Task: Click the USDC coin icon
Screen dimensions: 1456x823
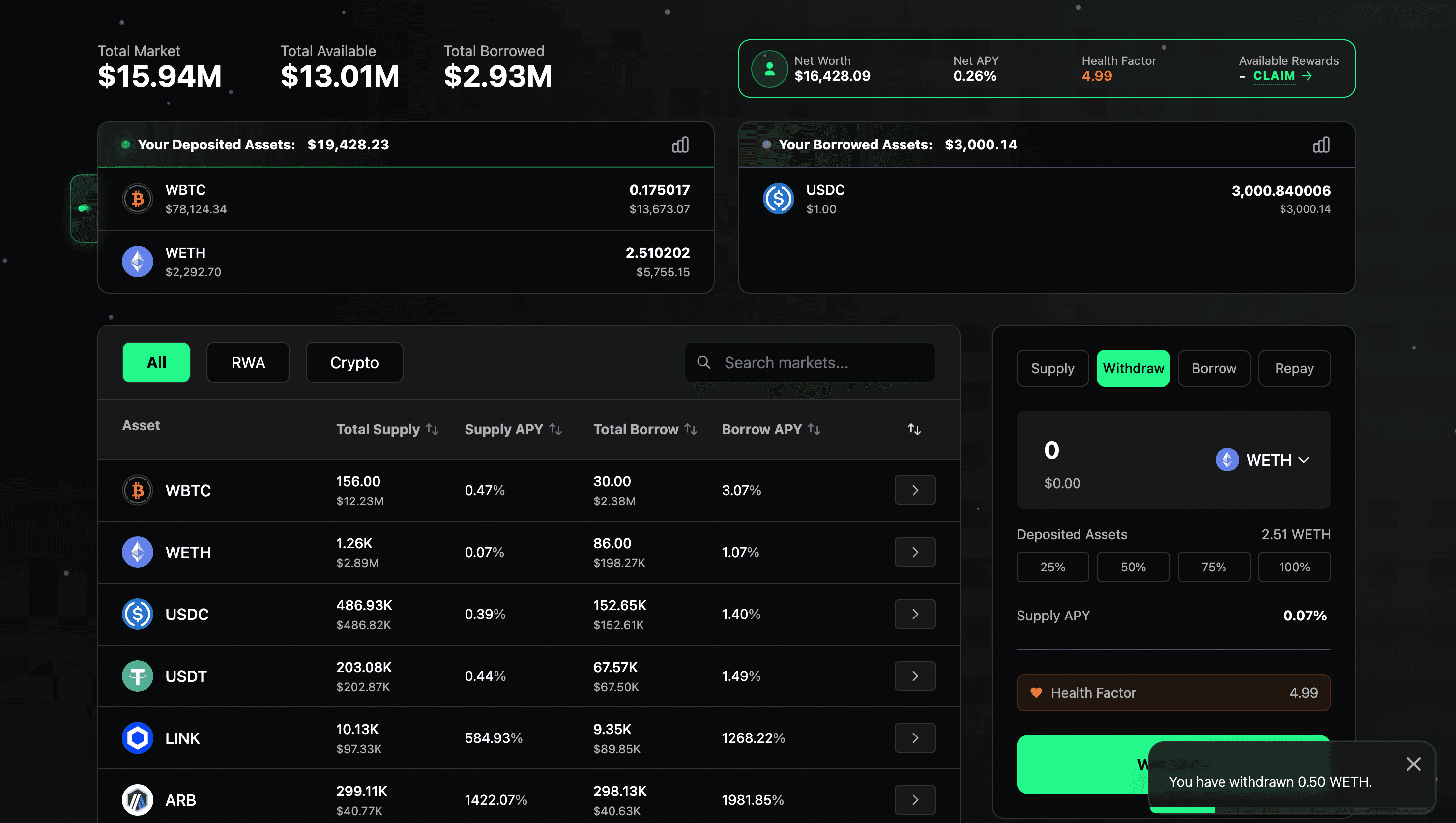Action: [137, 615]
